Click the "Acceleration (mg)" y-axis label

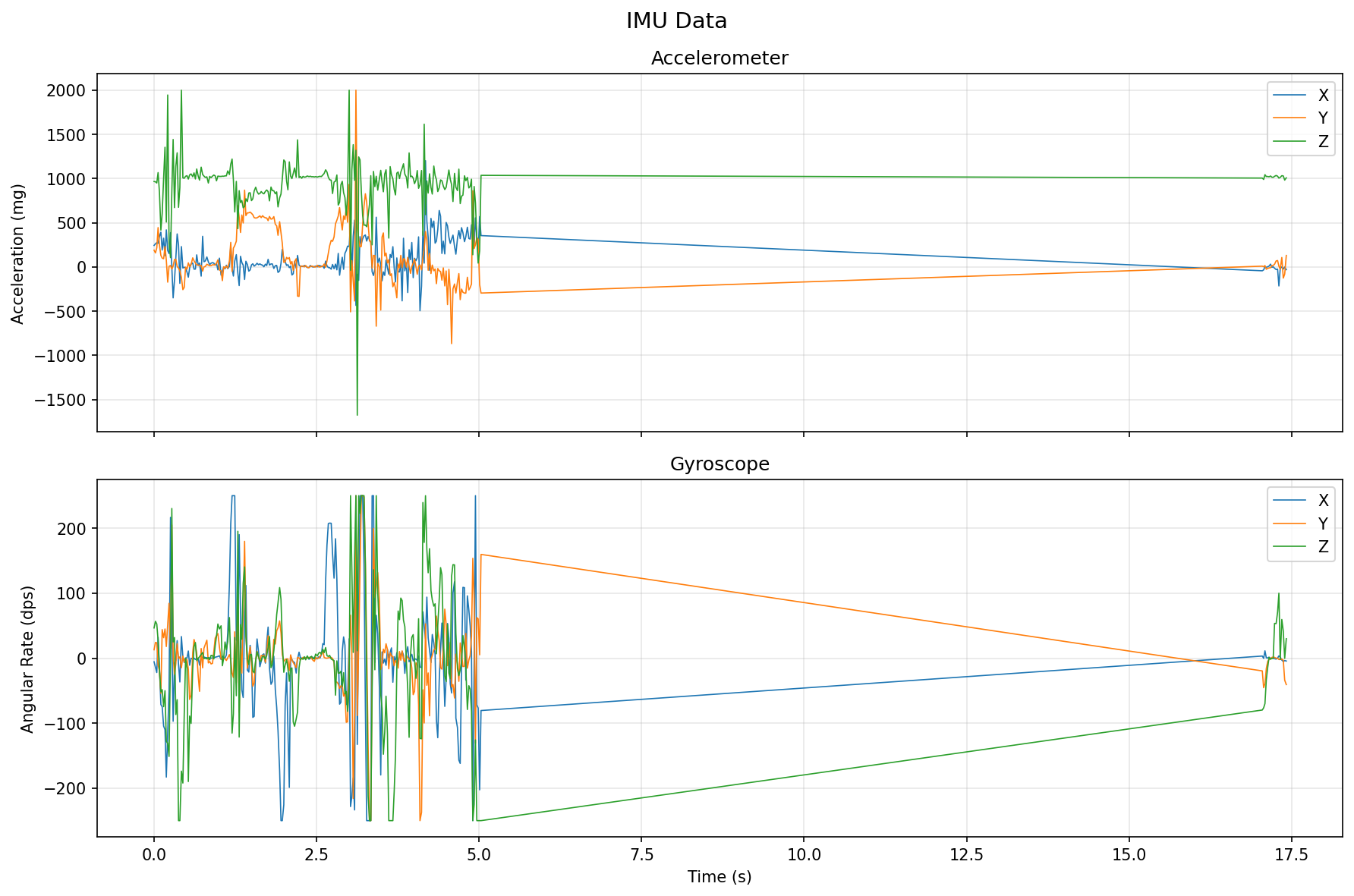coord(18,253)
